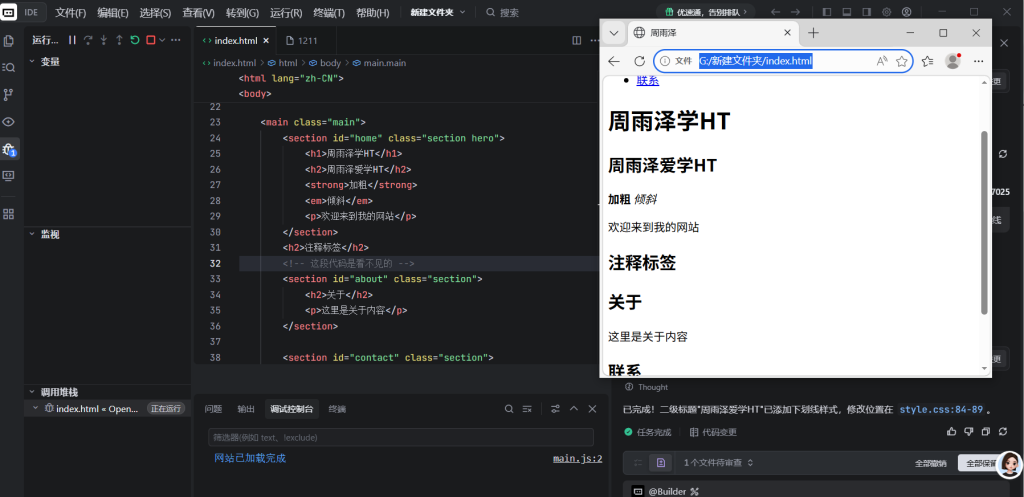1024x497 pixels.
Task: Collapse the 监视 section
Action: tap(32, 234)
